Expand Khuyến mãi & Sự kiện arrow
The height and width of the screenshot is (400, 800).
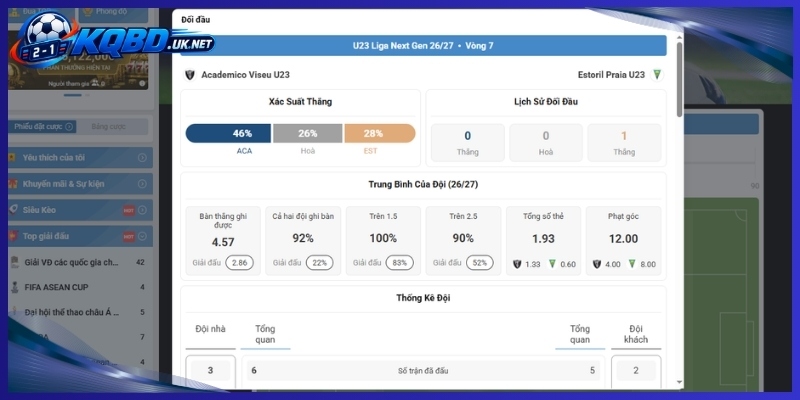(142, 184)
